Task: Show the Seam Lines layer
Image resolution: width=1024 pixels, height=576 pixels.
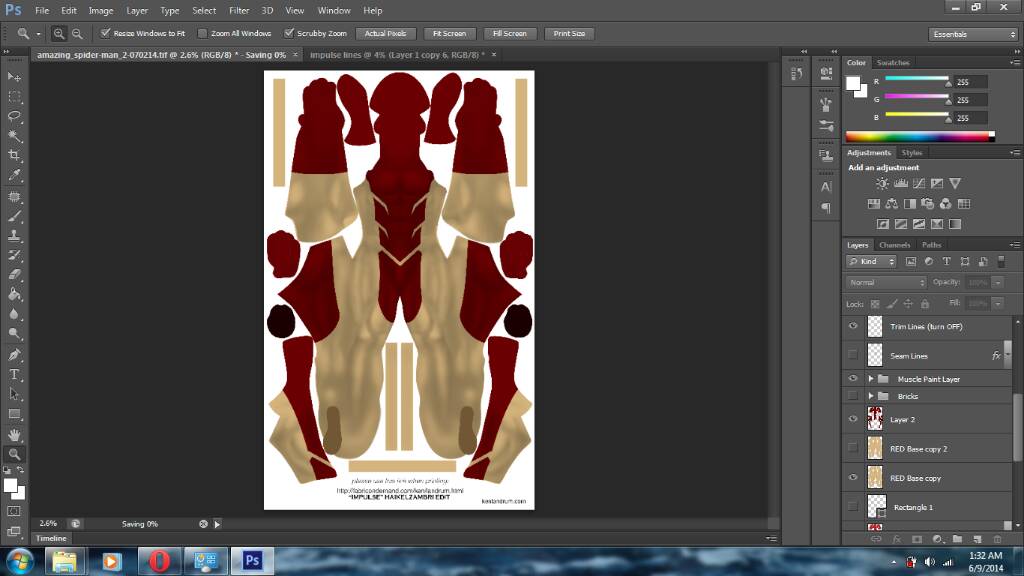Action: (x=853, y=355)
